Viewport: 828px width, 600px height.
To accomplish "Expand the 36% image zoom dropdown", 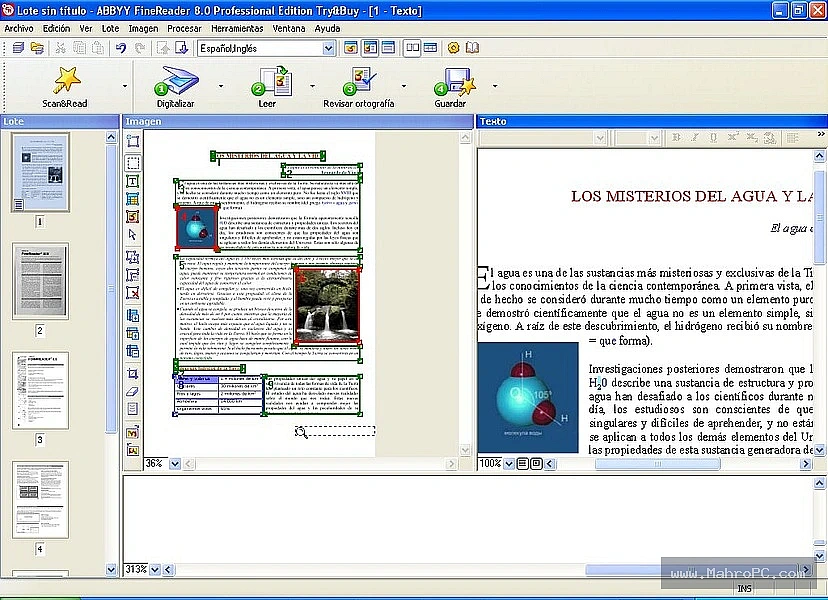I will tap(175, 464).
